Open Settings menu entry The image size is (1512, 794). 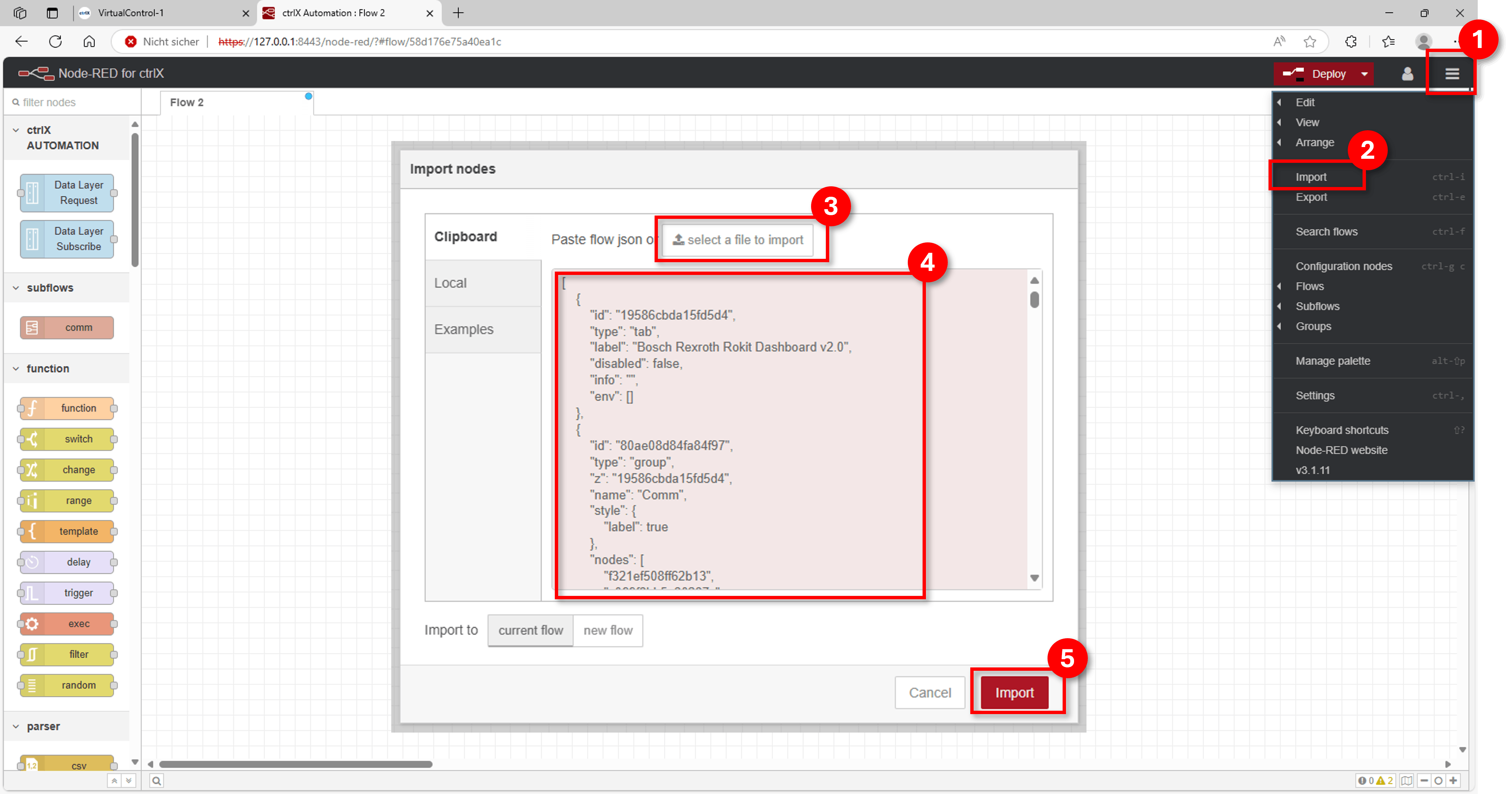pos(1372,395)
